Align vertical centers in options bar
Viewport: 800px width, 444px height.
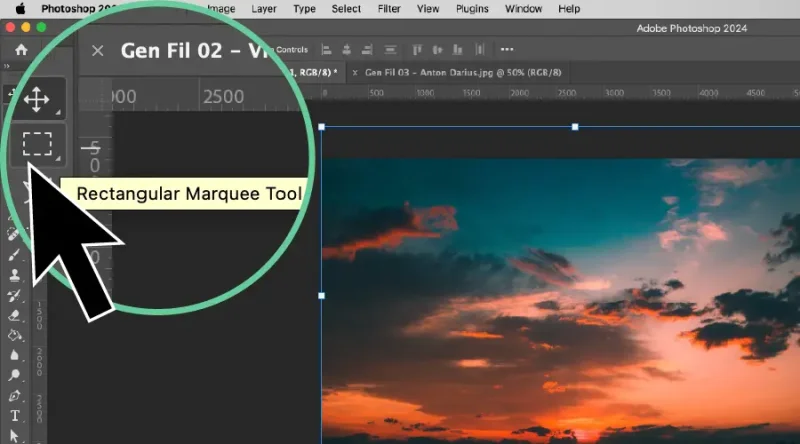point(437,50)
